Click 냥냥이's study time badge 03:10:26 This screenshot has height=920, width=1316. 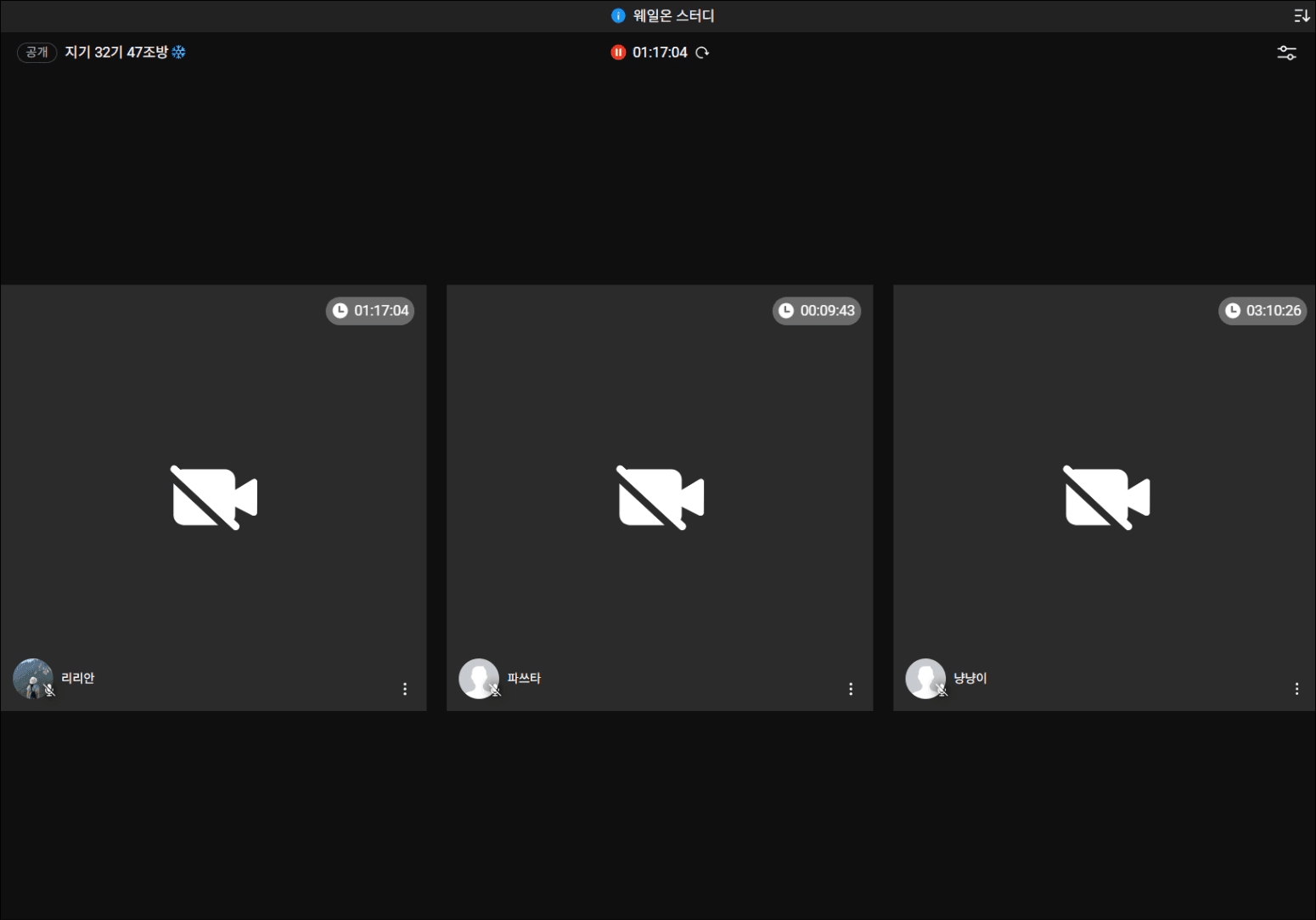[1263, 311]
